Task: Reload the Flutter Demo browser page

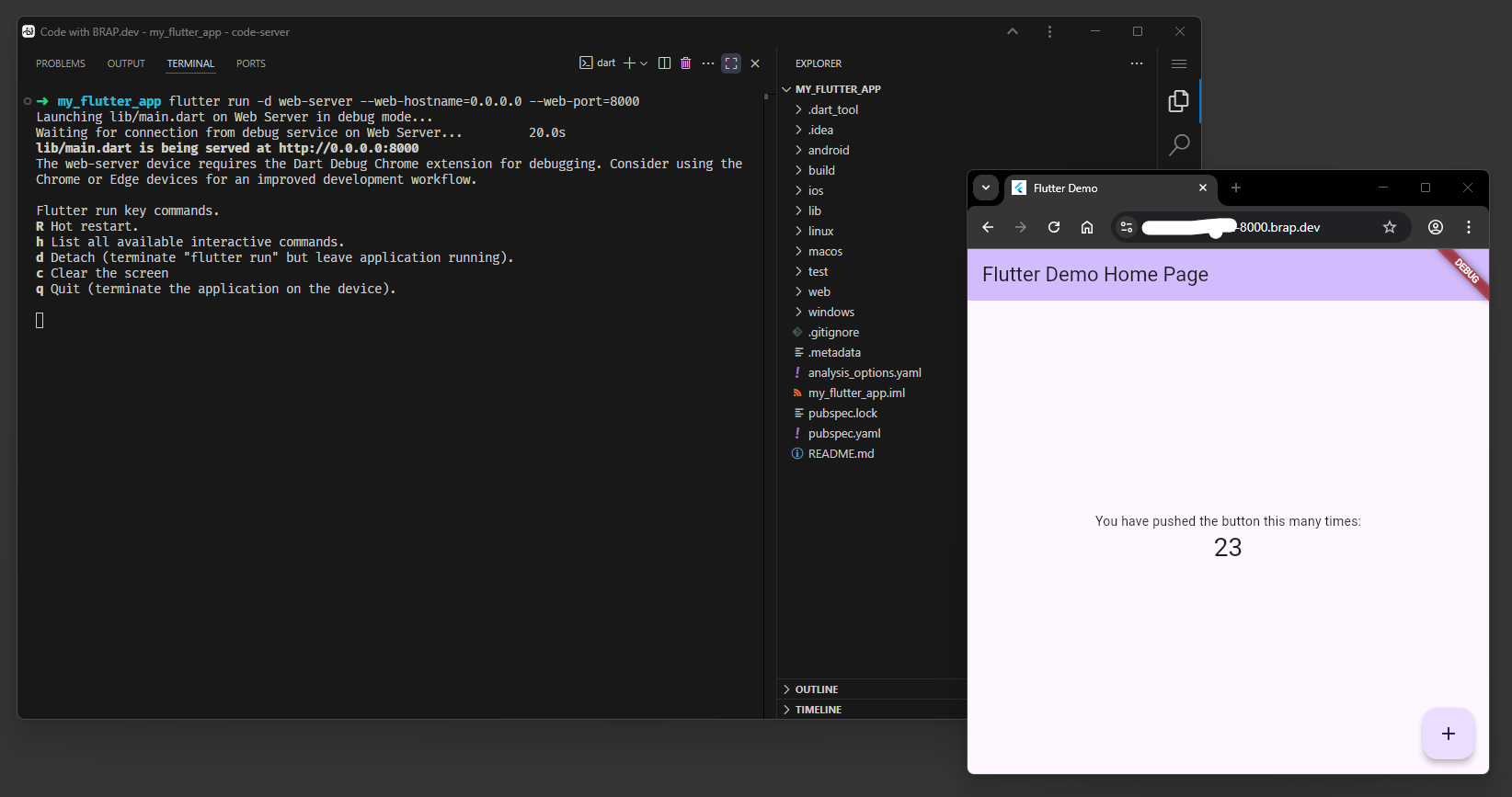Action: (1054, 227)
